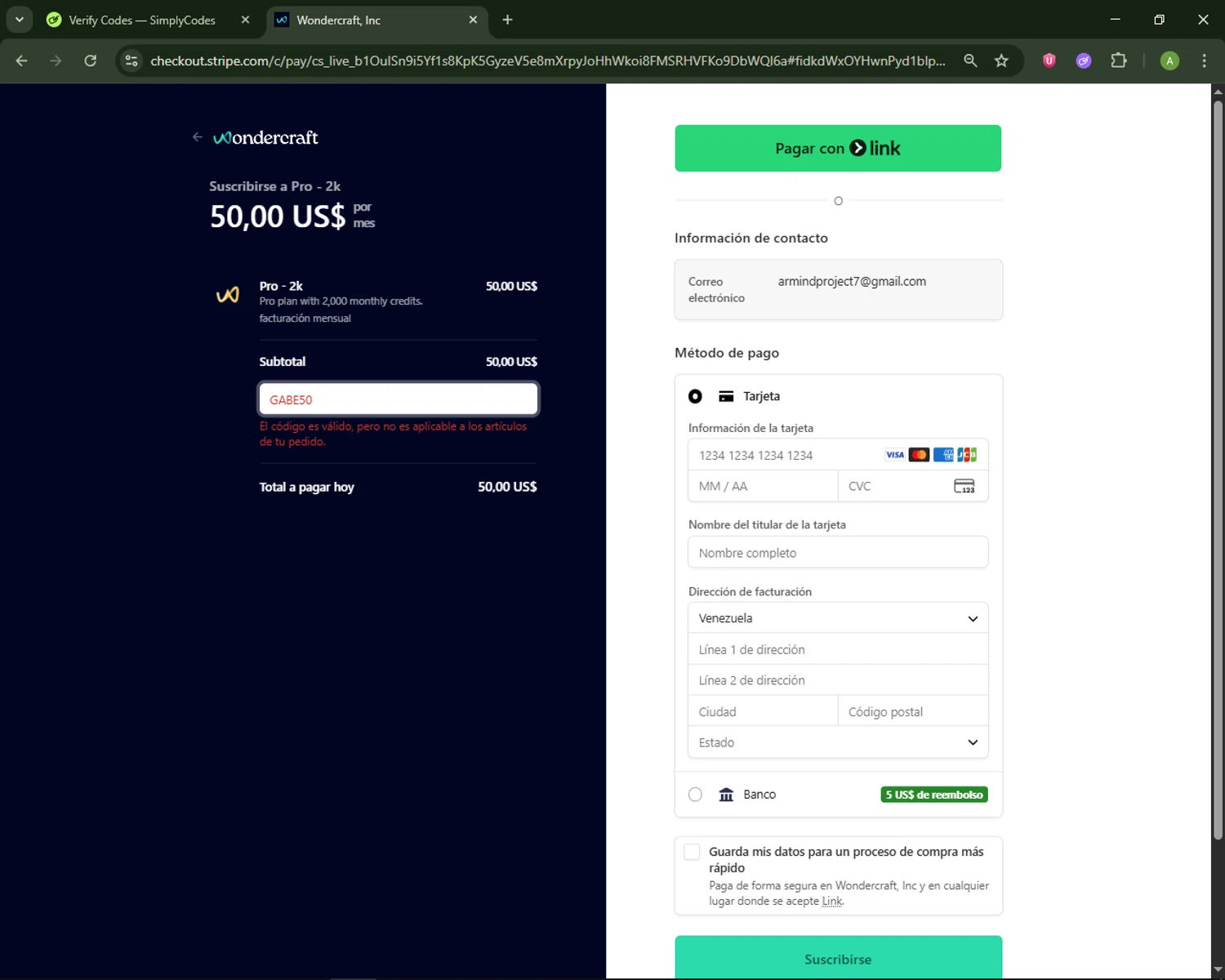This screenshot has height=980, width=1225.
Task: Click the promo code error message
Action: point(393,434)
